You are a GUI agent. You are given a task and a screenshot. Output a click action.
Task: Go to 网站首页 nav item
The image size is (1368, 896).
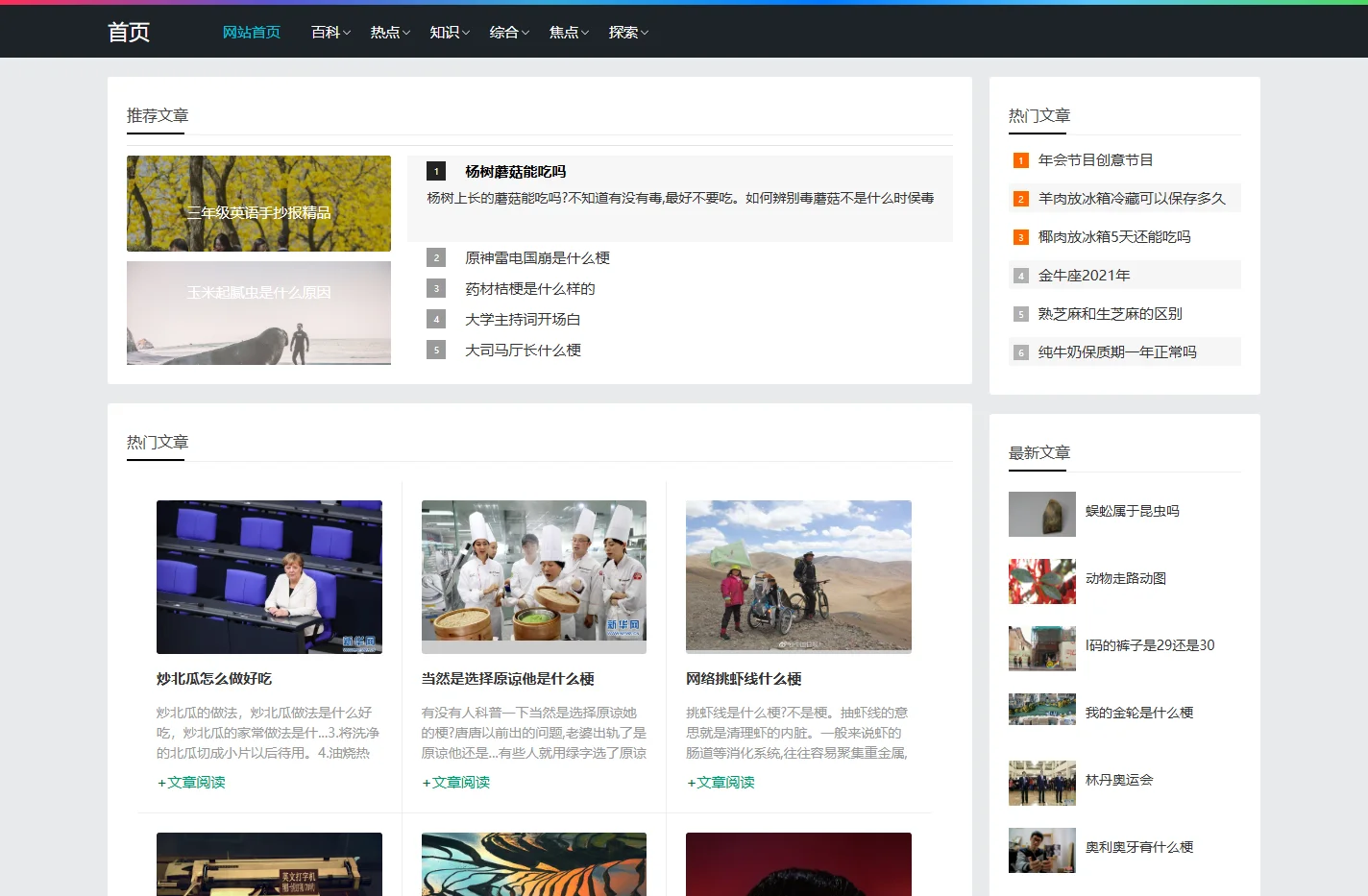pyautogui.click(x=252, y=33)
